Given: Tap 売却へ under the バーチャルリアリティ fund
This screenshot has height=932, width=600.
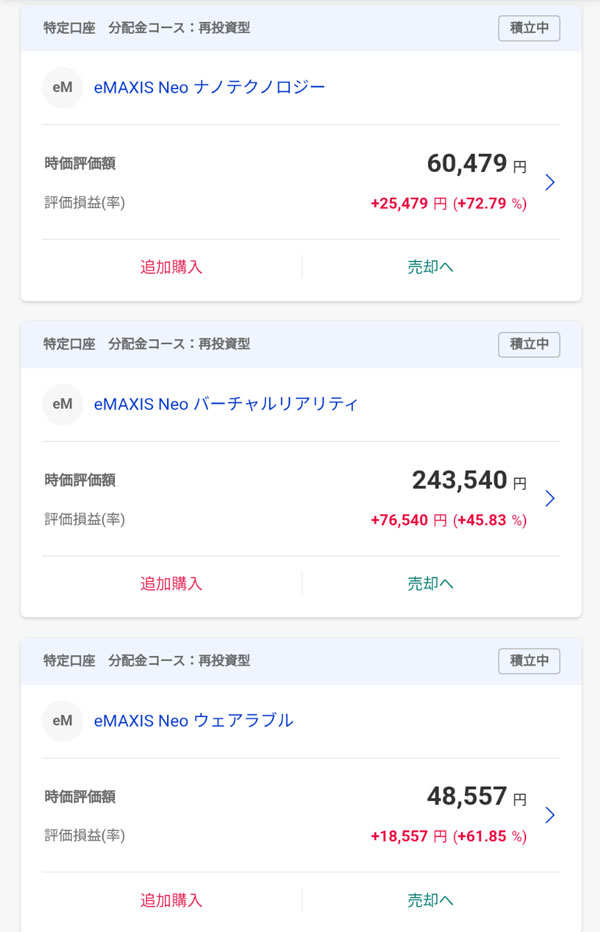Looking at the screenshot, I should [x=430, y=583].
